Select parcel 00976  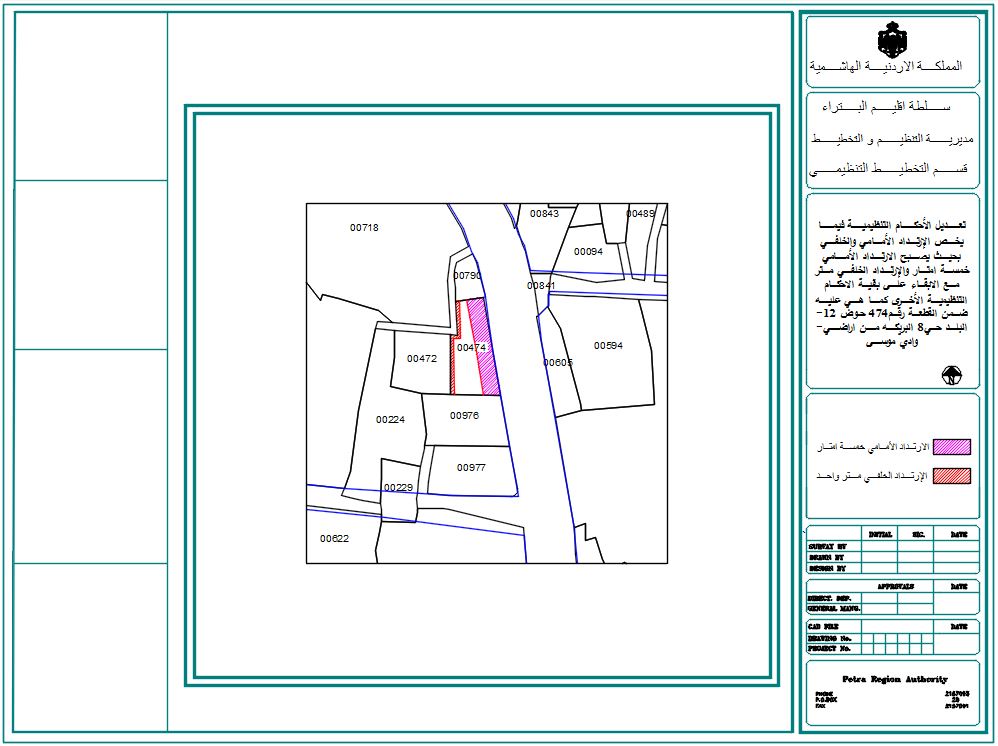click(464, 415)
